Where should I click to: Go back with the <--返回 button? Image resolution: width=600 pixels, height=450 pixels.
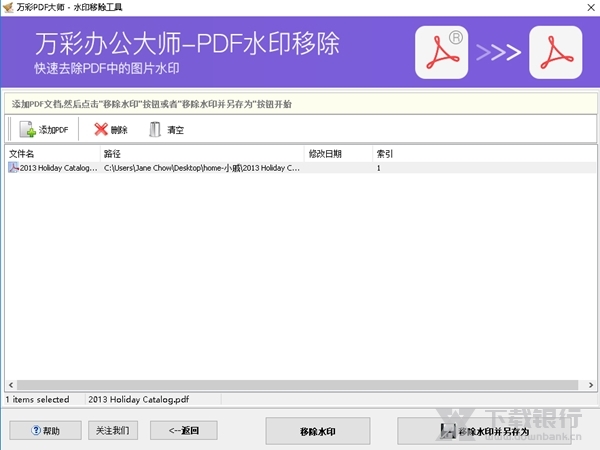184,430
